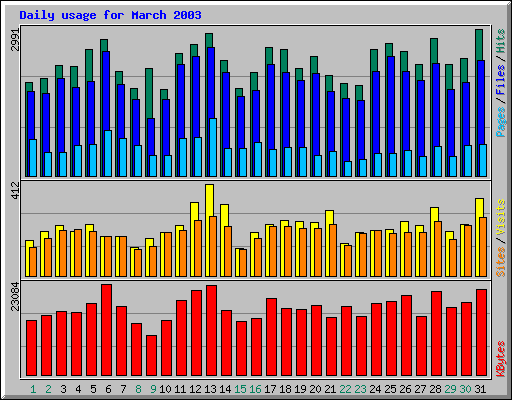Click day 29 on the x-axis
Image resolution: width=512 pixels, height=400 pixels.
click(450, 389)
